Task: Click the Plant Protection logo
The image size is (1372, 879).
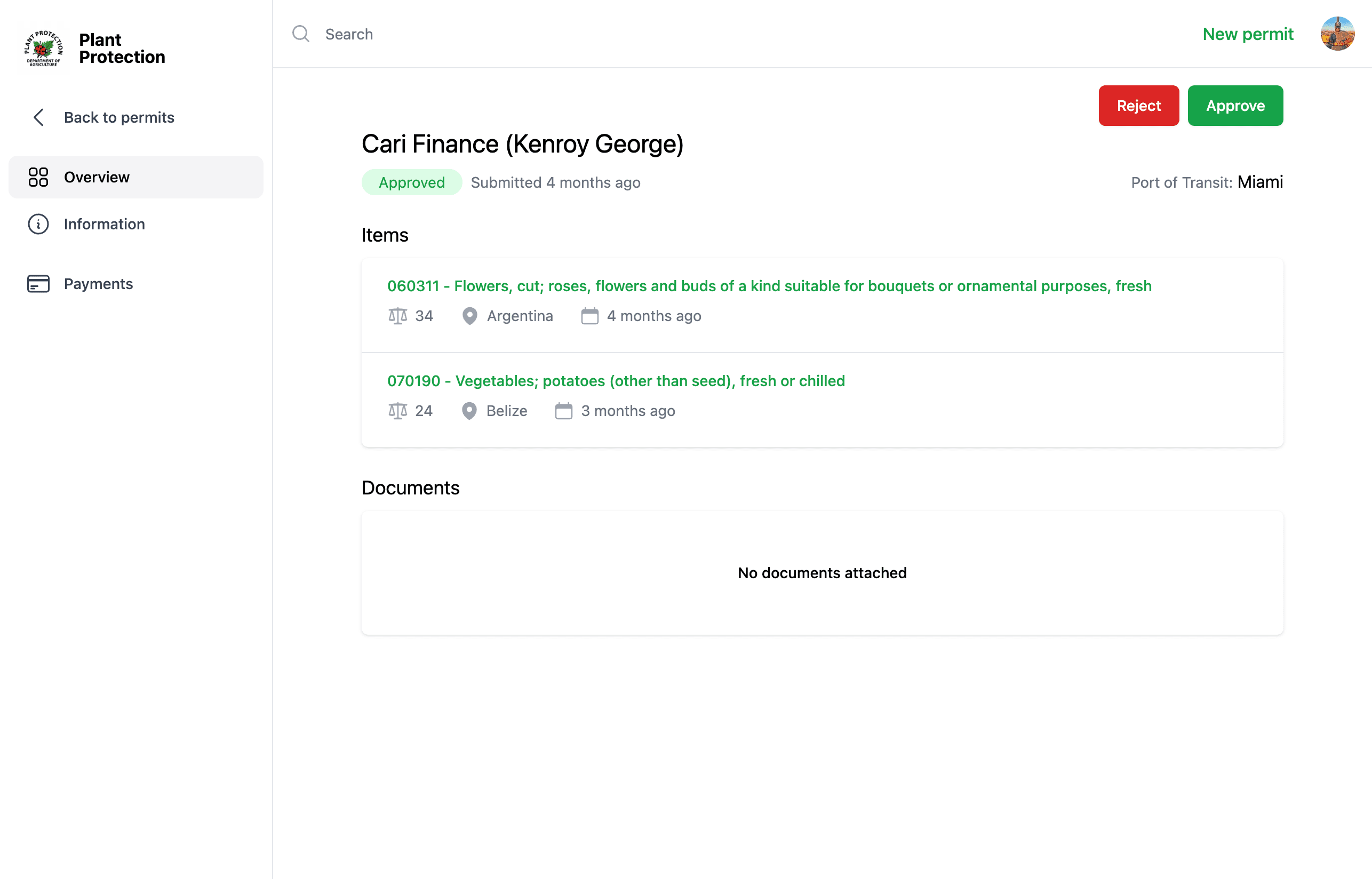Action: (43, 49)
